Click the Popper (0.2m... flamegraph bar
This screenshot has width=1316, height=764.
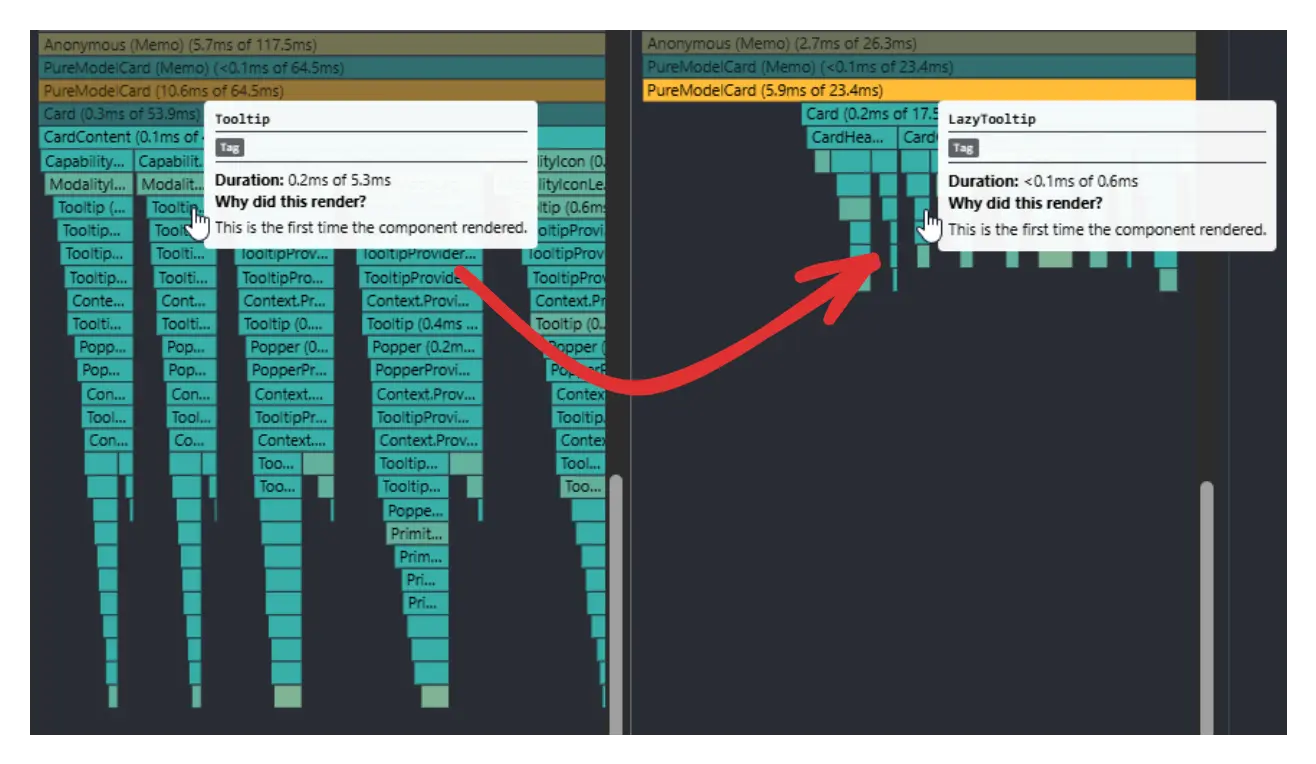coord(427,347)
